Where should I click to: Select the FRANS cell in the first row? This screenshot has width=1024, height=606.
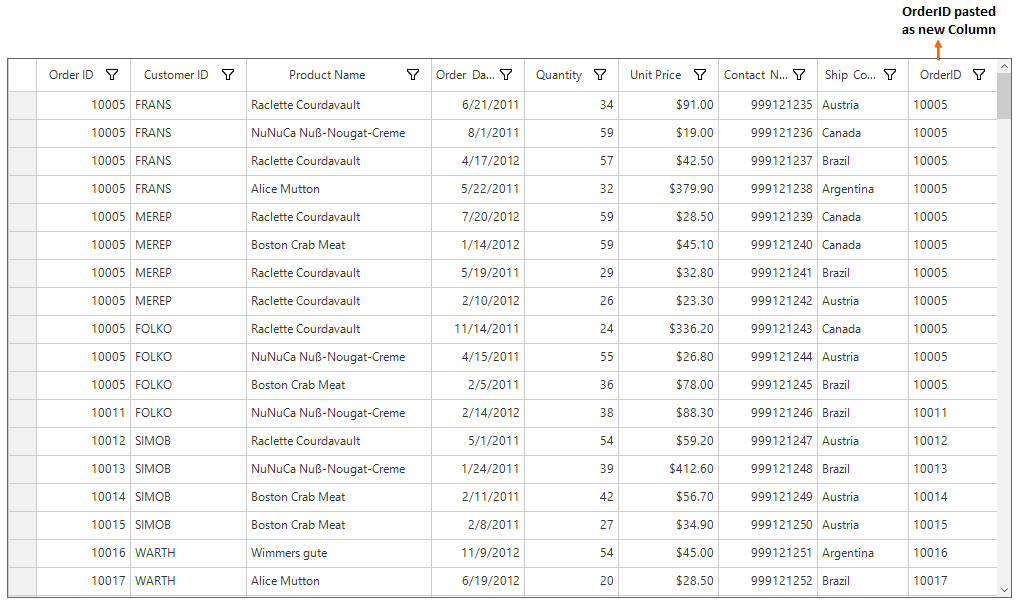click(188, 104)
